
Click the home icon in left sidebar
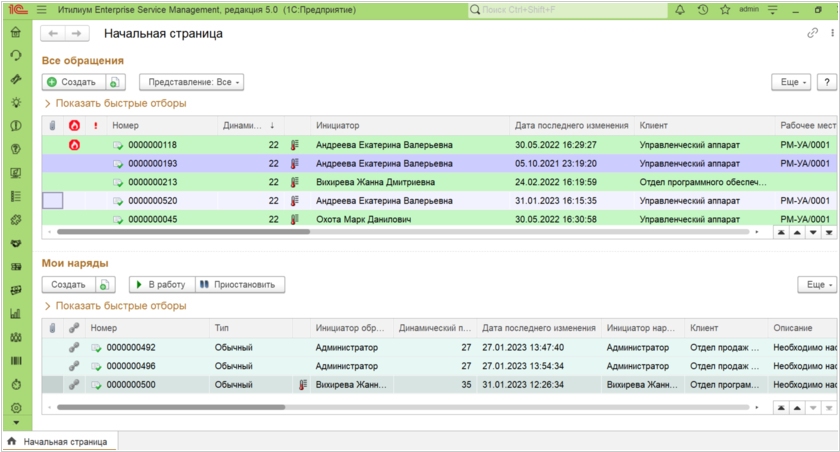coord(15,32)
